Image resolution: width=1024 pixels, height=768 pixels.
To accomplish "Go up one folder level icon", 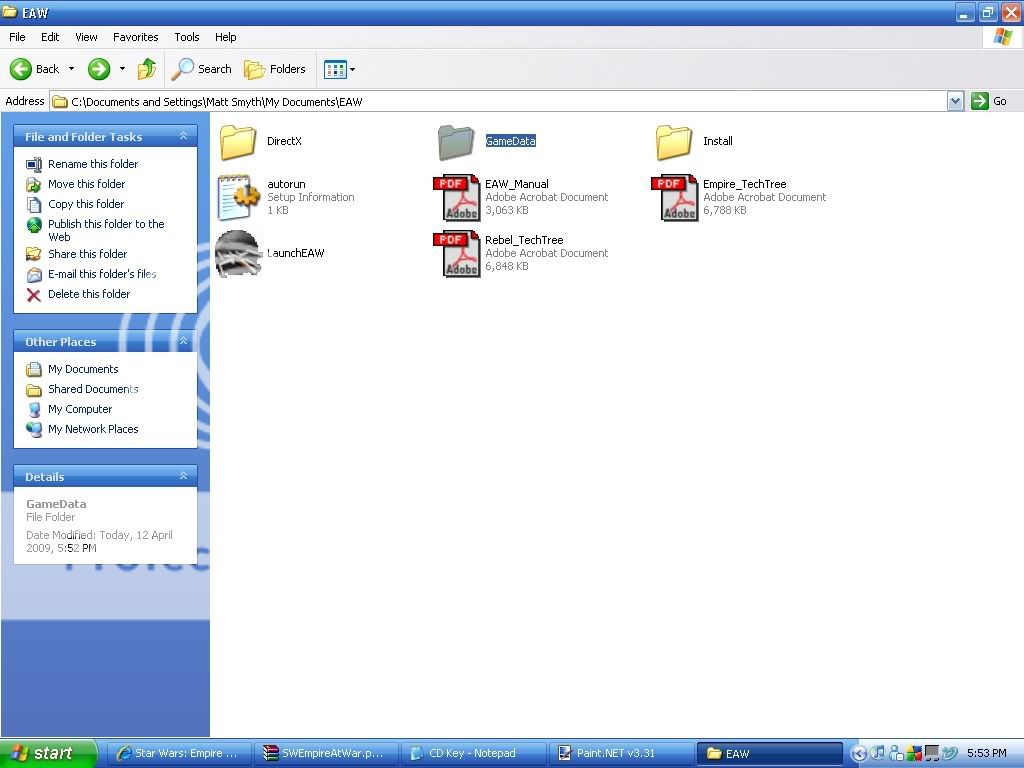I will click(x=147, y=69).
